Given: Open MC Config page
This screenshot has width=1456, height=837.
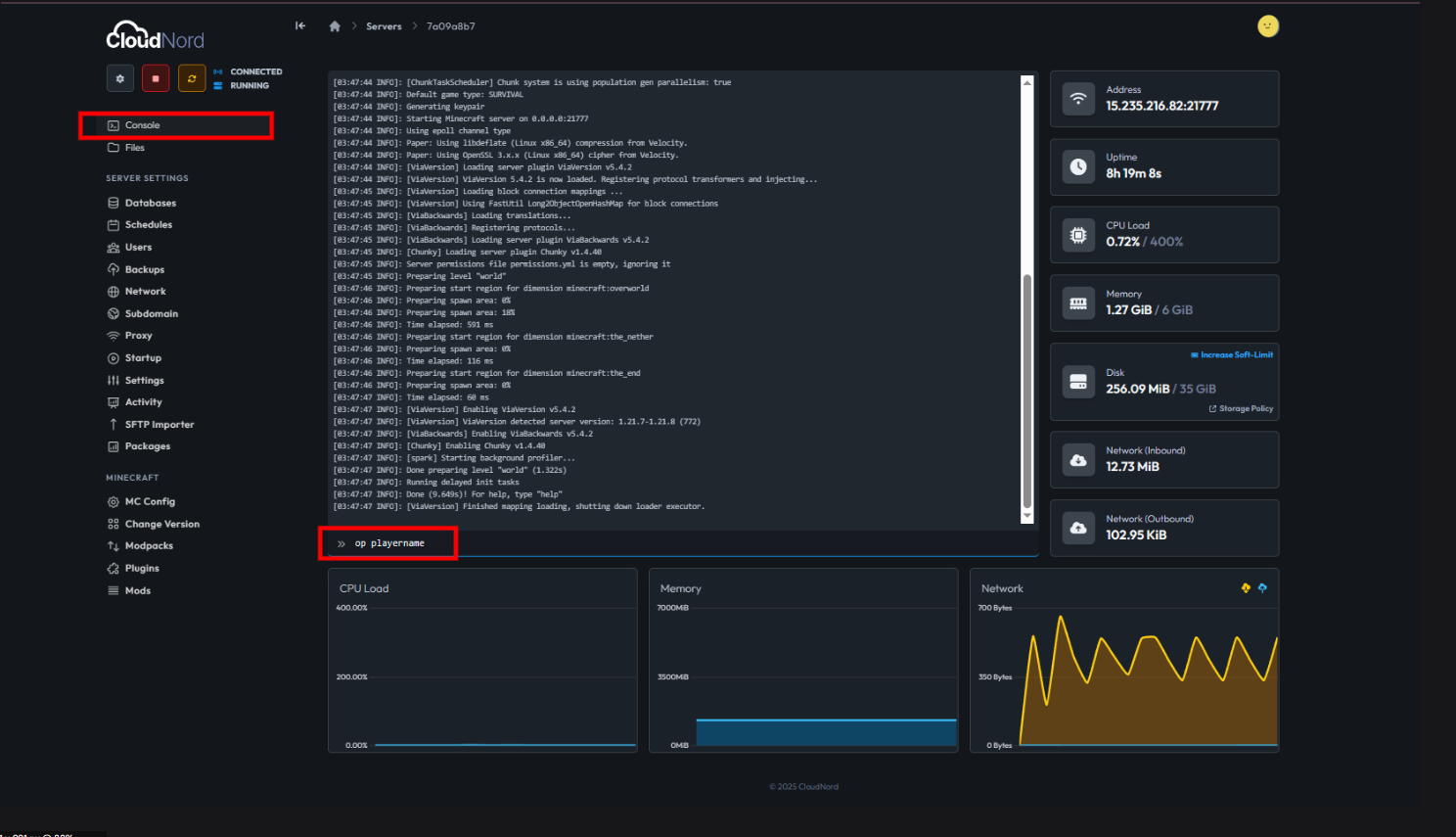Looking at the screenshot, I should tap(150, 502).
